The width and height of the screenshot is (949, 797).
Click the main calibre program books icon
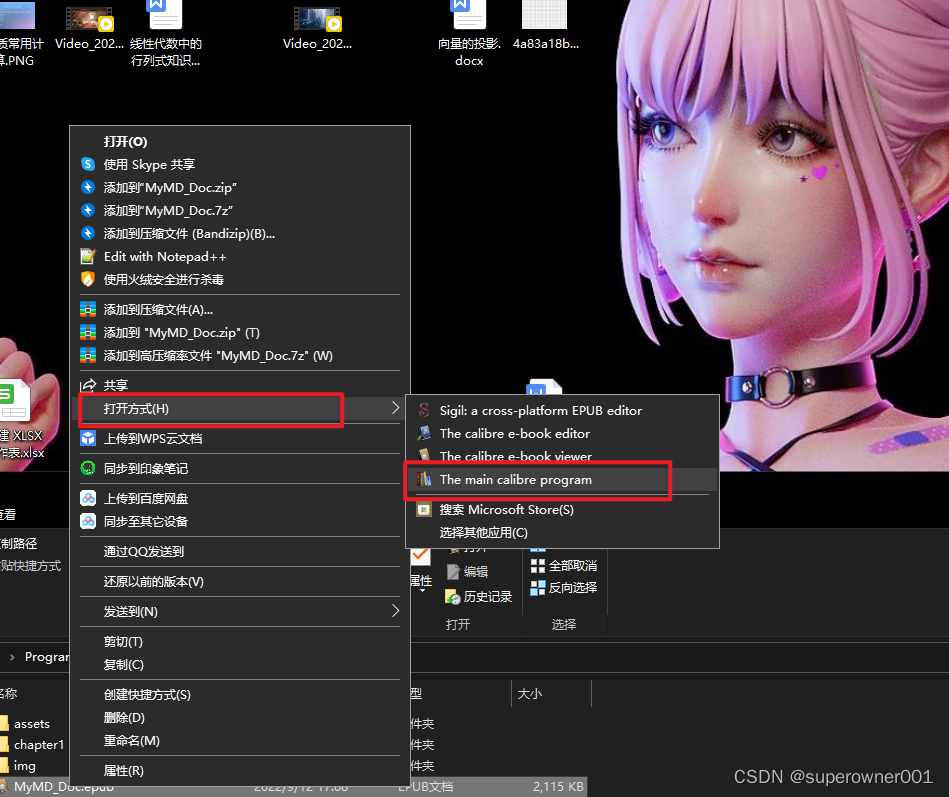point(424,479)
